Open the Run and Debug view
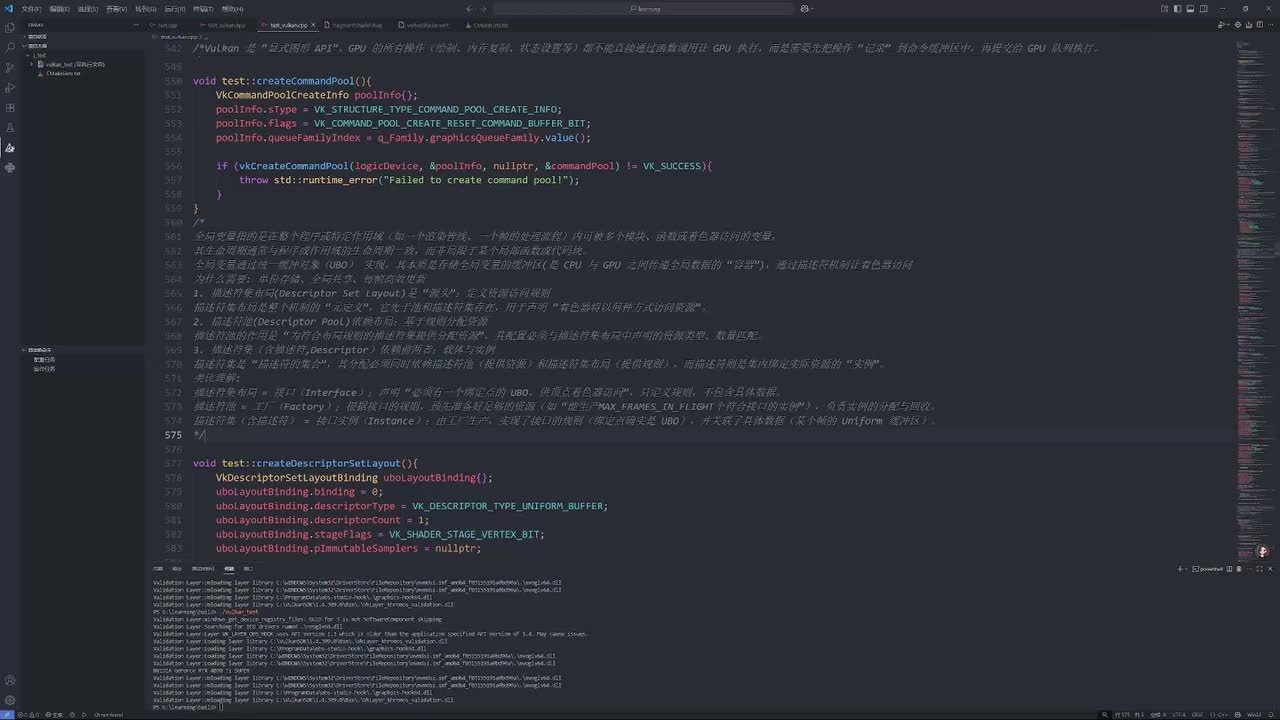This screenshot has height=720, width=1280. 10,87
